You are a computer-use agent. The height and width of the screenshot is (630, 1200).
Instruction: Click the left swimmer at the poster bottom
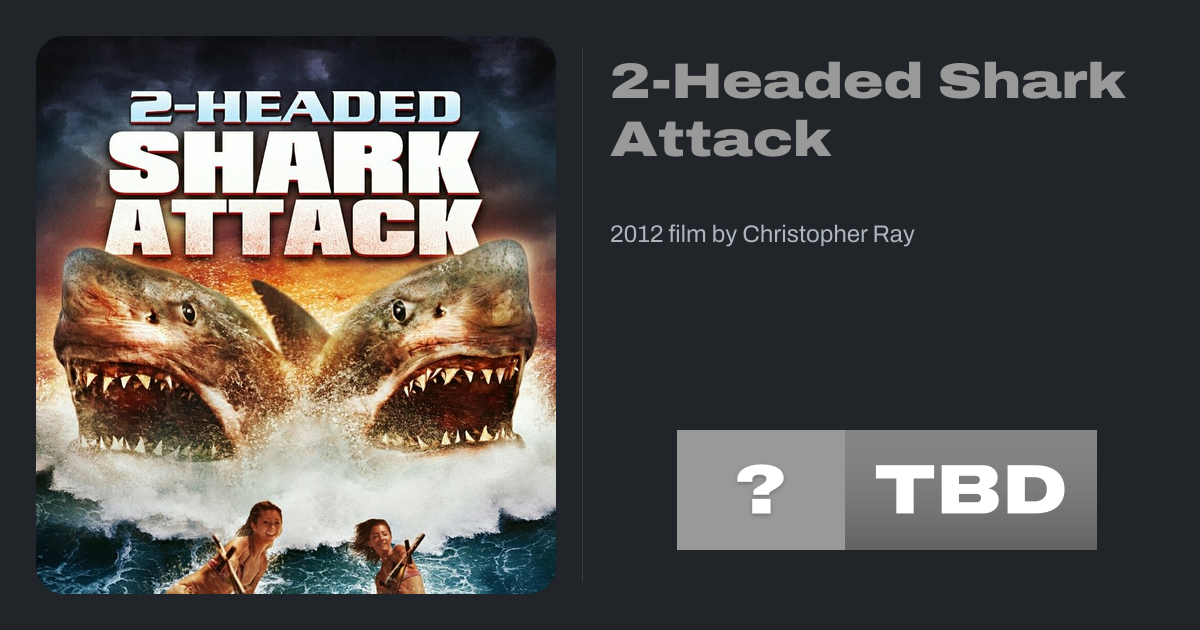coord(238,548)
